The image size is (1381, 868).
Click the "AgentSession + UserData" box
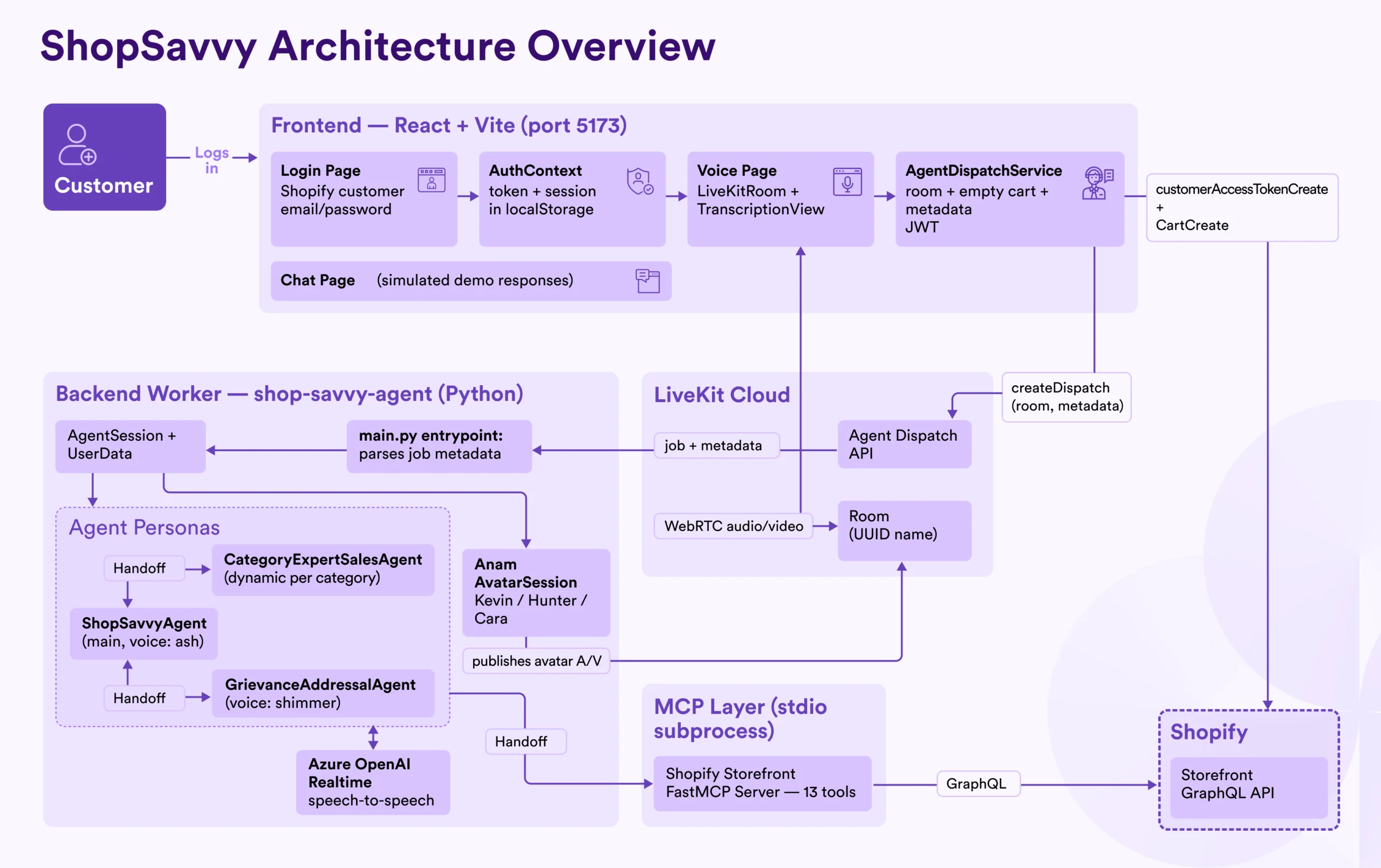[x=130, y=446]
